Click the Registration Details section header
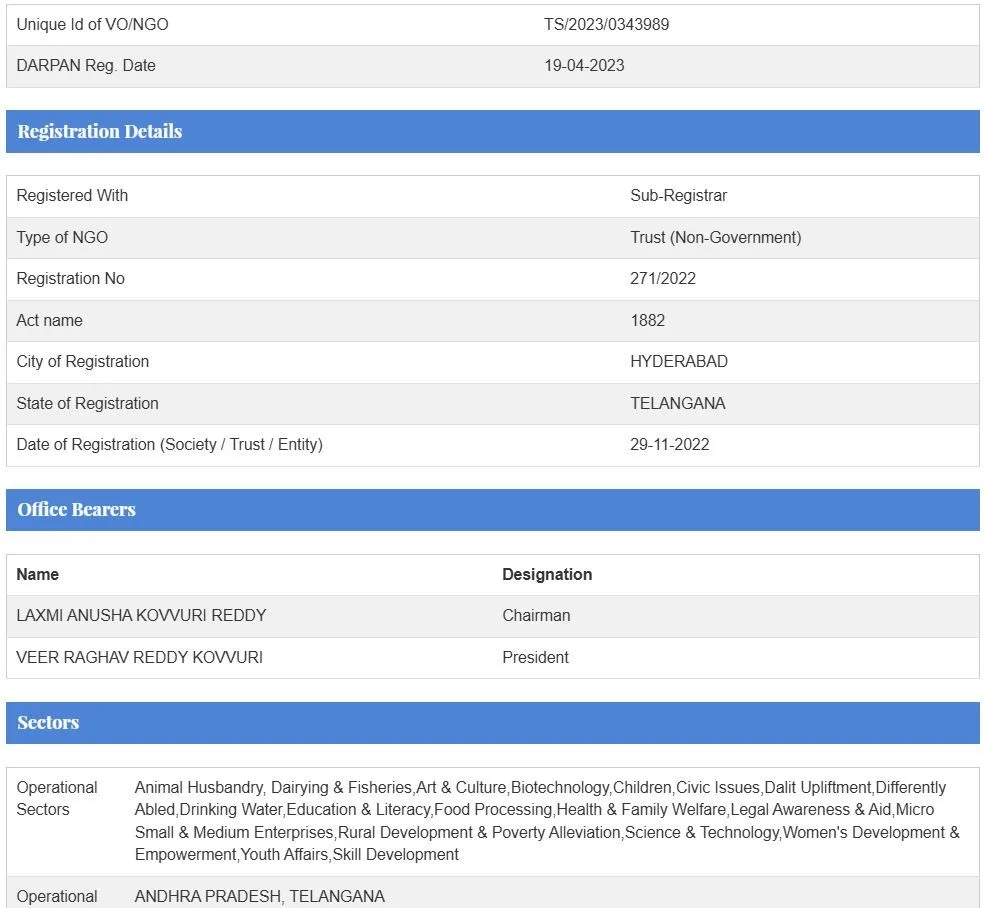Screen dimensions: 984x908 [x=100, y=131]
